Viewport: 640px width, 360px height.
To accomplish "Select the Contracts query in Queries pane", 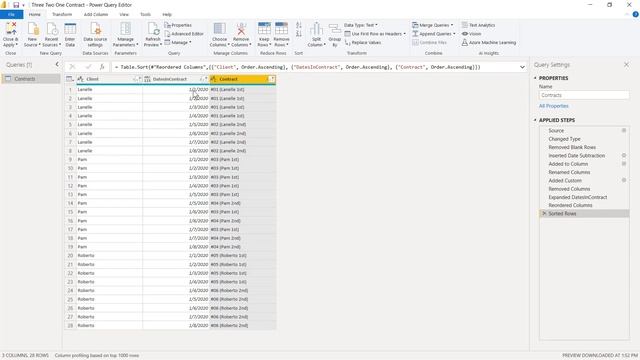I will pyautogui.click(x=31, y=79).
